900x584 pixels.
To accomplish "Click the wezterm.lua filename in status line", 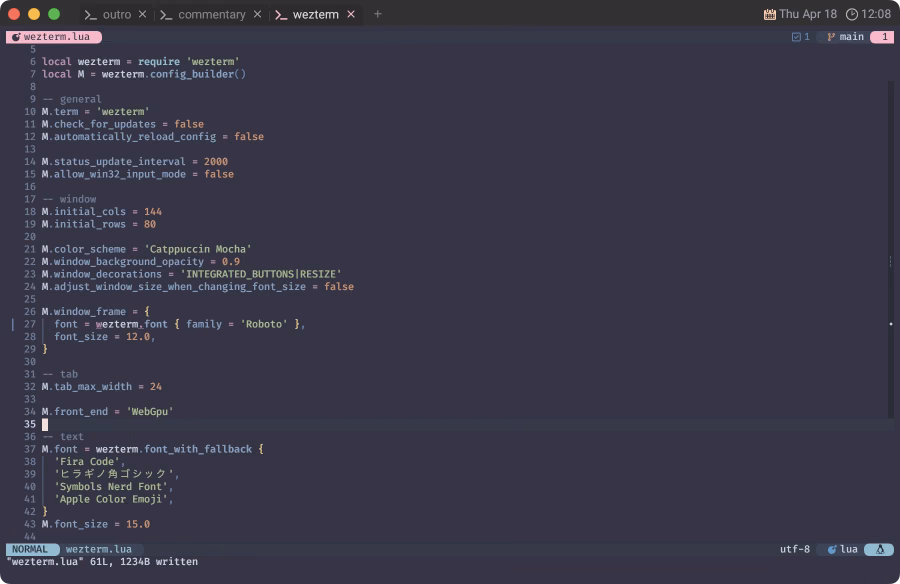I will pos(98,549).
